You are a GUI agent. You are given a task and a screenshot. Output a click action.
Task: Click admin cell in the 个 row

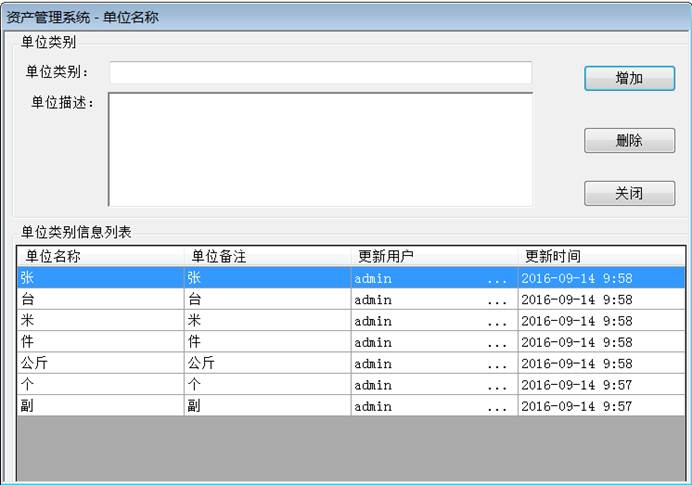[x=434, y=384]
